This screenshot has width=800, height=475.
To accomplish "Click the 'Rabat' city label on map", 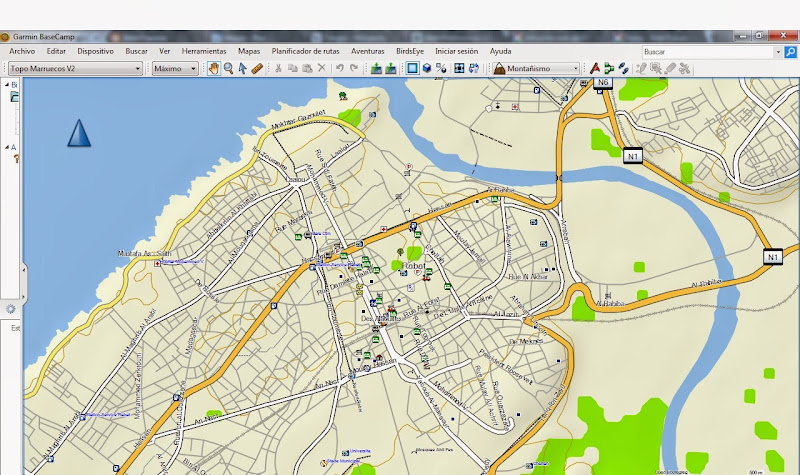I will click(x=413, y=266).
